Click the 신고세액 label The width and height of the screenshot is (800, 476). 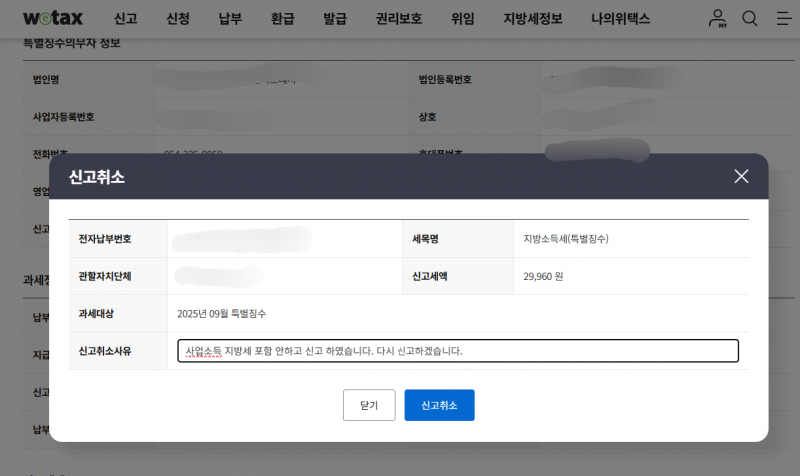pyautogui.click(x=430, y=277)
